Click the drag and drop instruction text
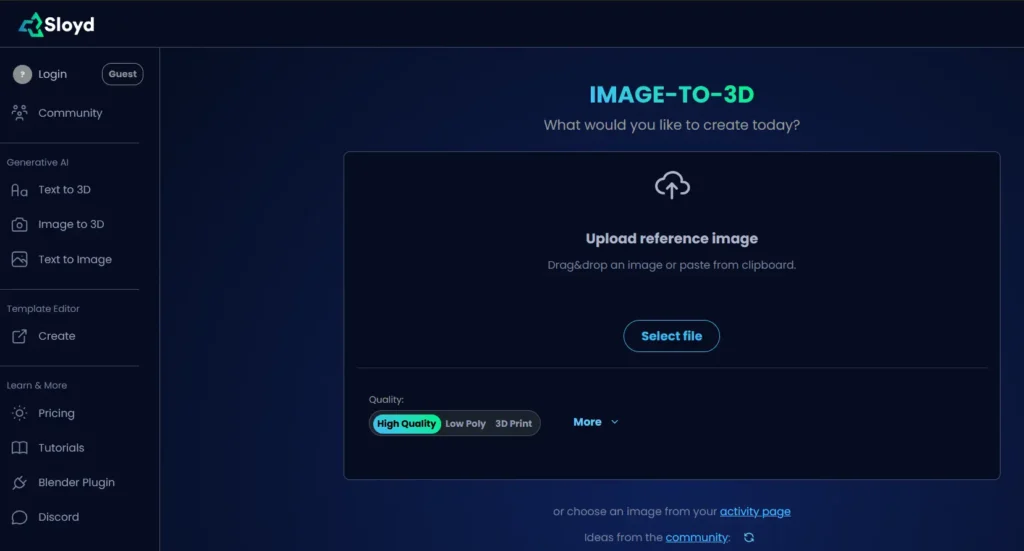The image size is (1024, 551). [671, 265]
